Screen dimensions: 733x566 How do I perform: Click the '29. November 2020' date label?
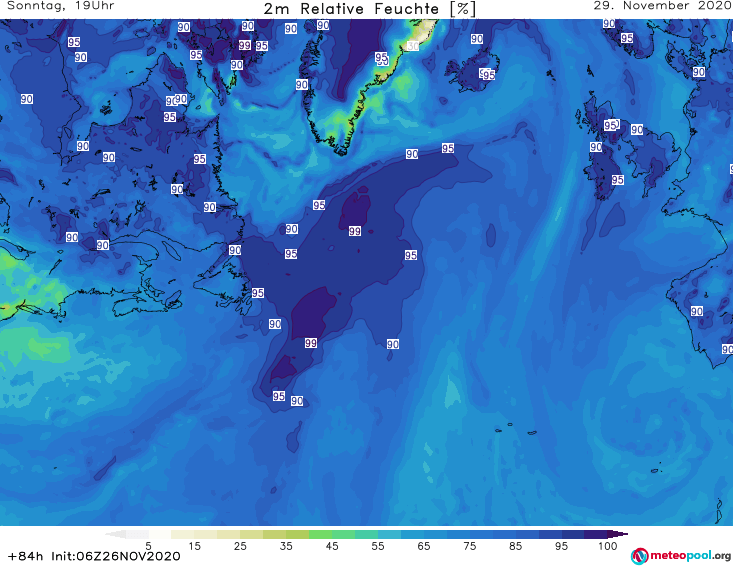click(662, 6)
